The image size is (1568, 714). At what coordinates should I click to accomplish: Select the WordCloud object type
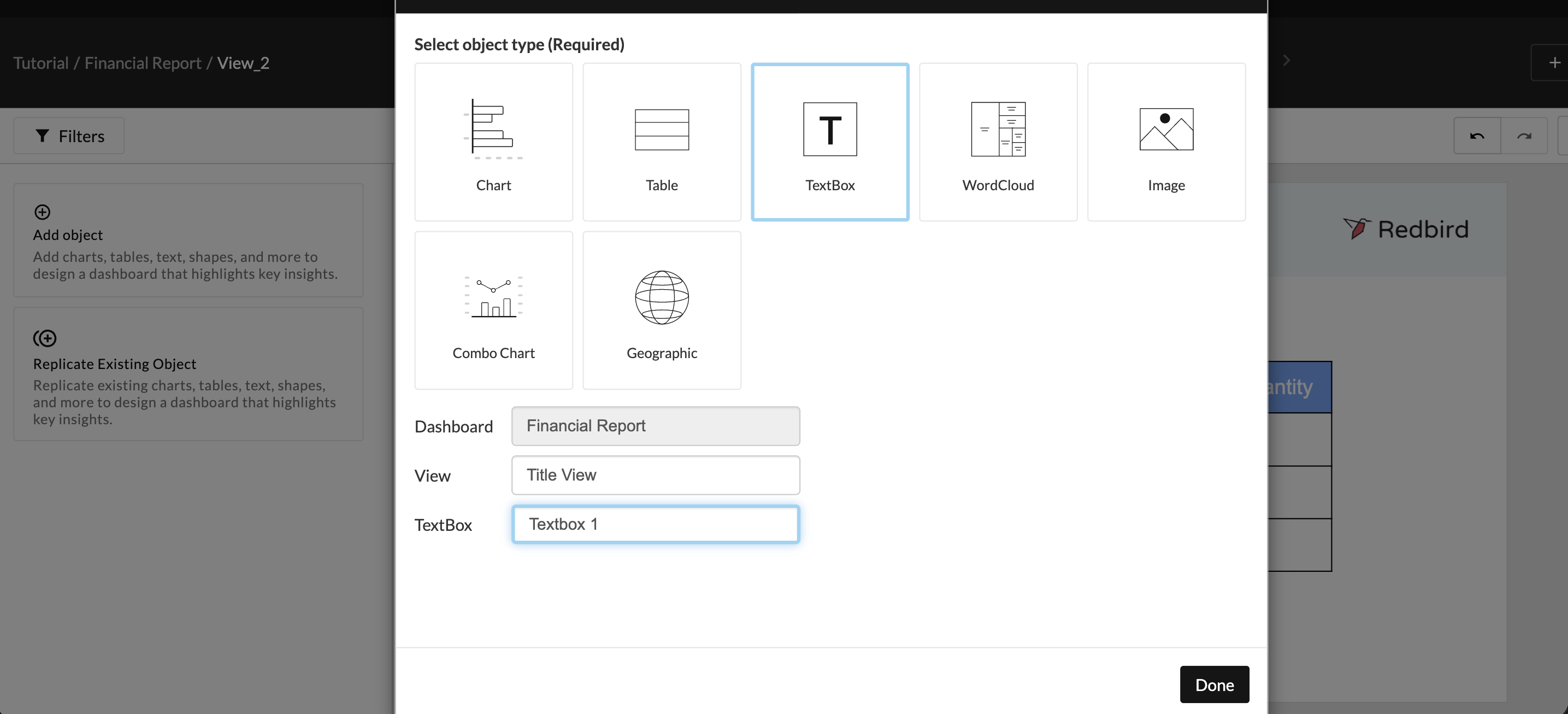(998, 142)
